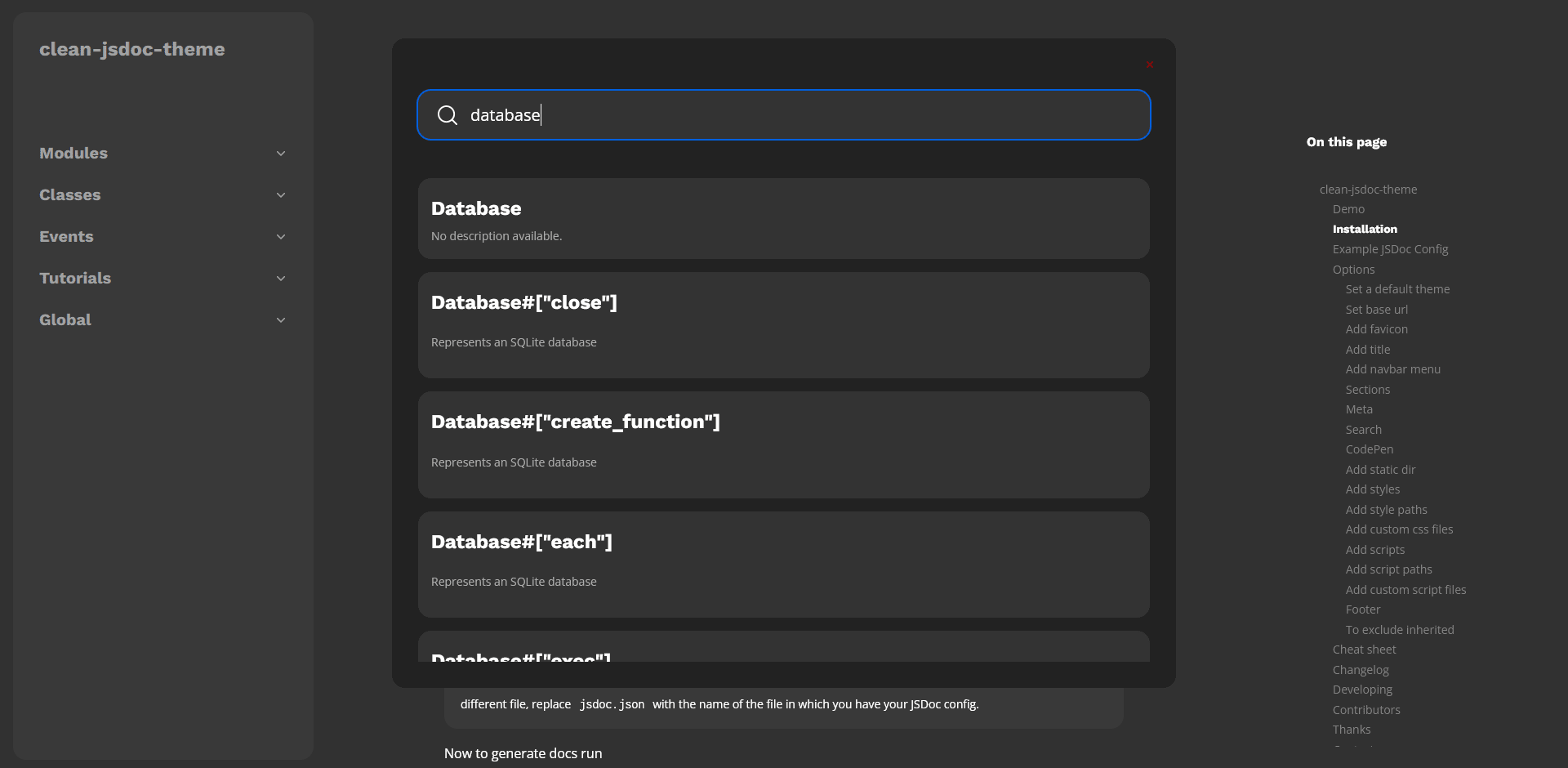Open the Add favicon page link
Screen dimensions: 1568x768
pos(1376,328)
